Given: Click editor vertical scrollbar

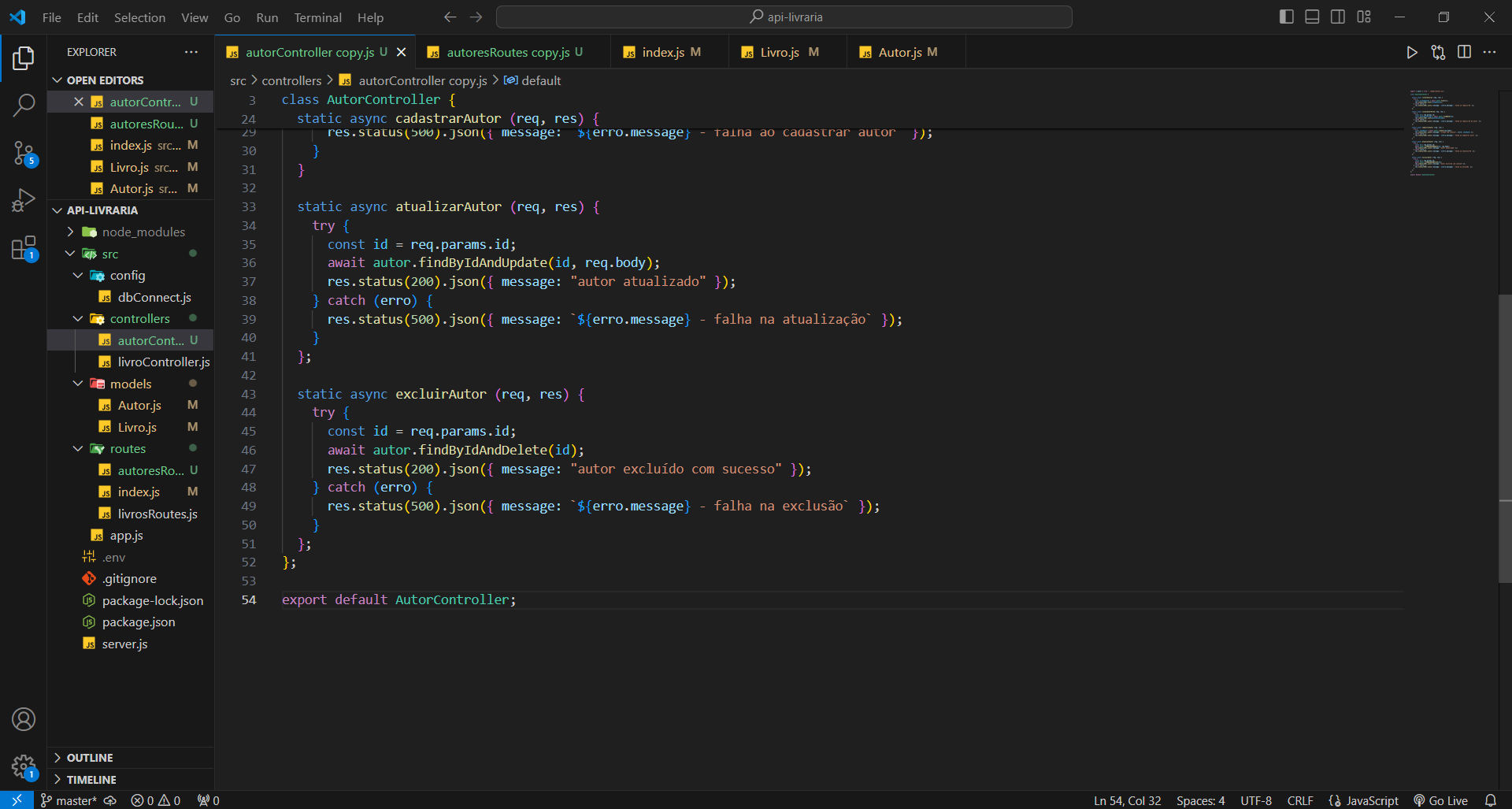Looking at the screenshot, I should (1505, 437).
